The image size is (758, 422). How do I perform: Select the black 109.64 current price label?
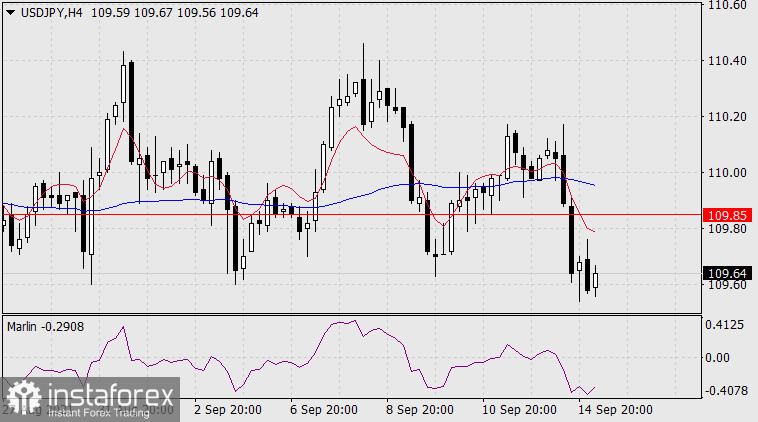(x=727, y=274)
